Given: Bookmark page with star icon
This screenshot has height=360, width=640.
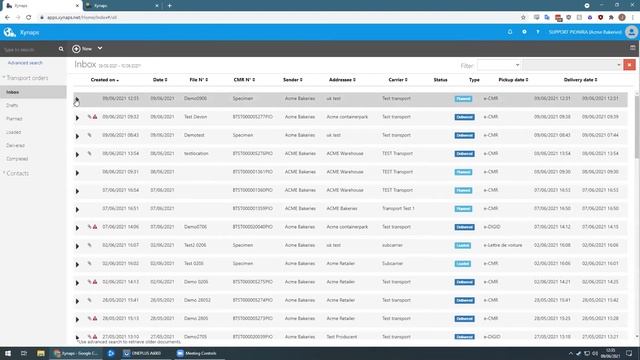Looking at the screenshot, I should [523, 18].
